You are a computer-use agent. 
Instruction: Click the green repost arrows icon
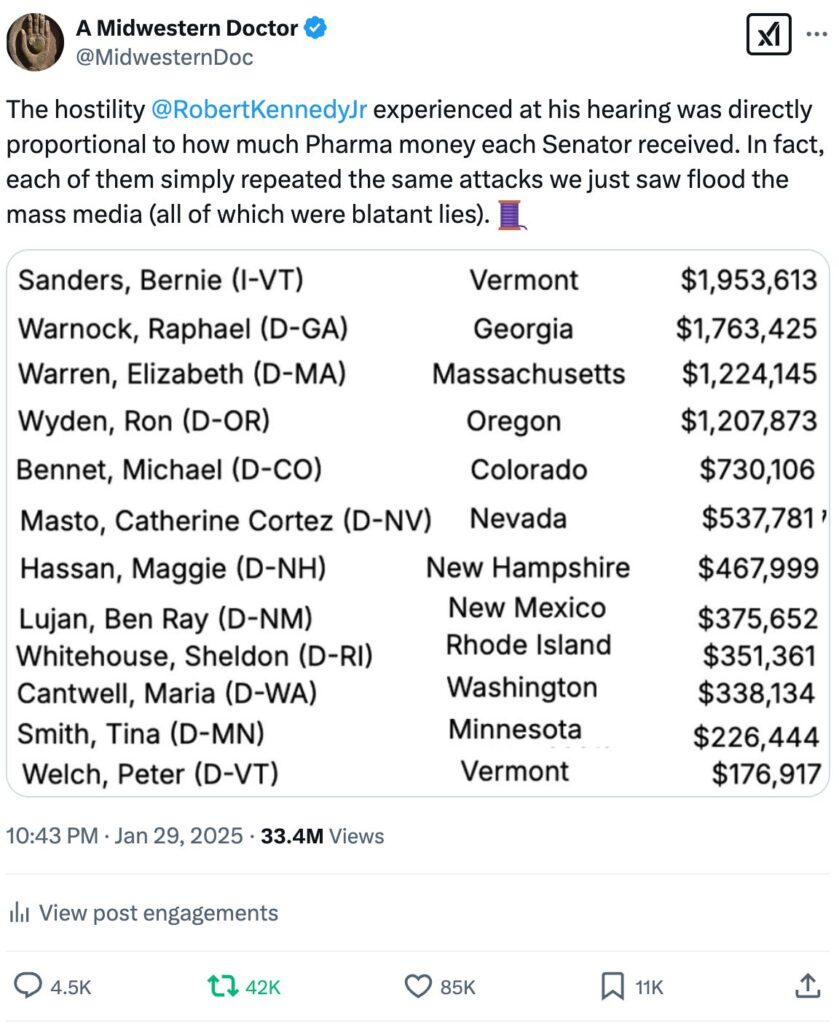click(x=223, y=986)
